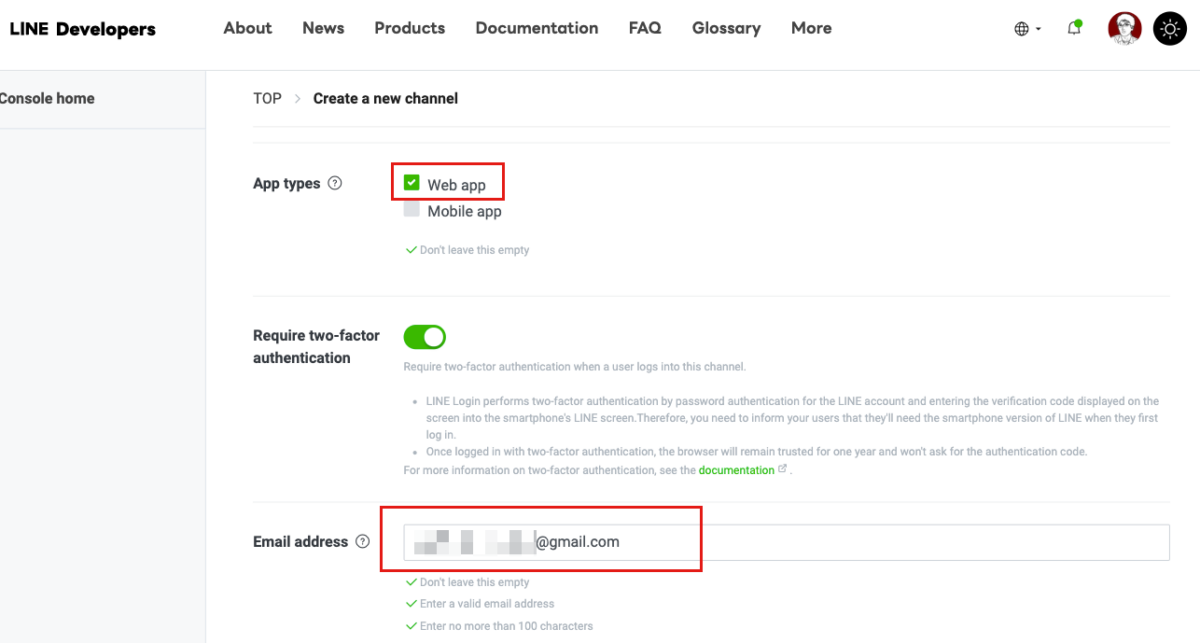
Task: Click external link icon after documentation
Action: coord(782,469)
